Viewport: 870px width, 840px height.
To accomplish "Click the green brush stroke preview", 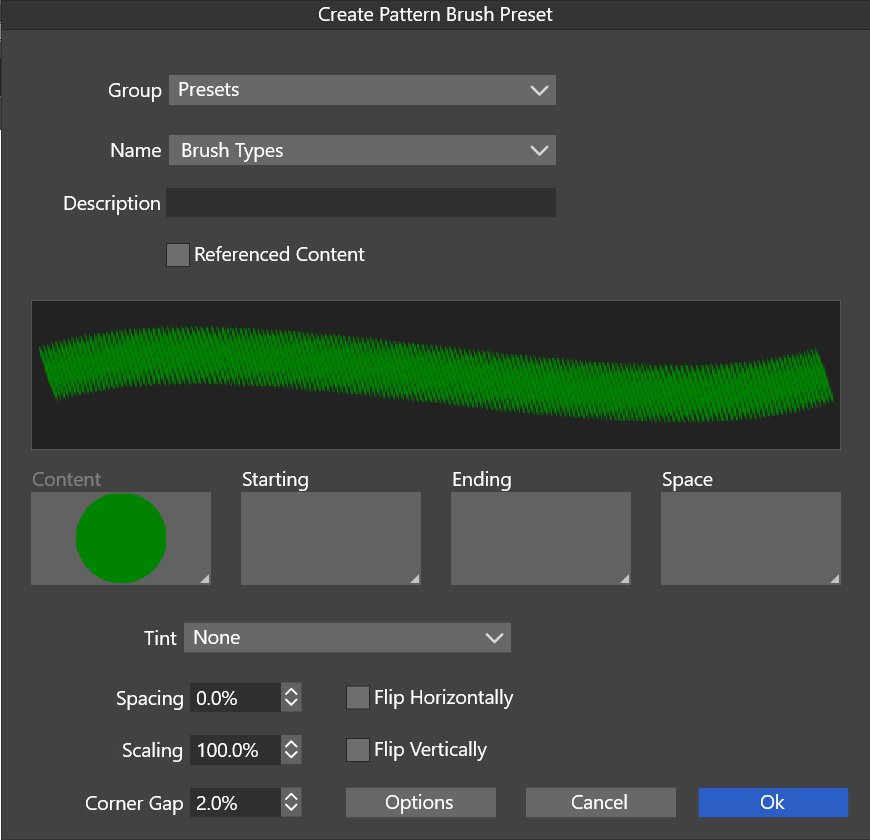I will point(435,375).
